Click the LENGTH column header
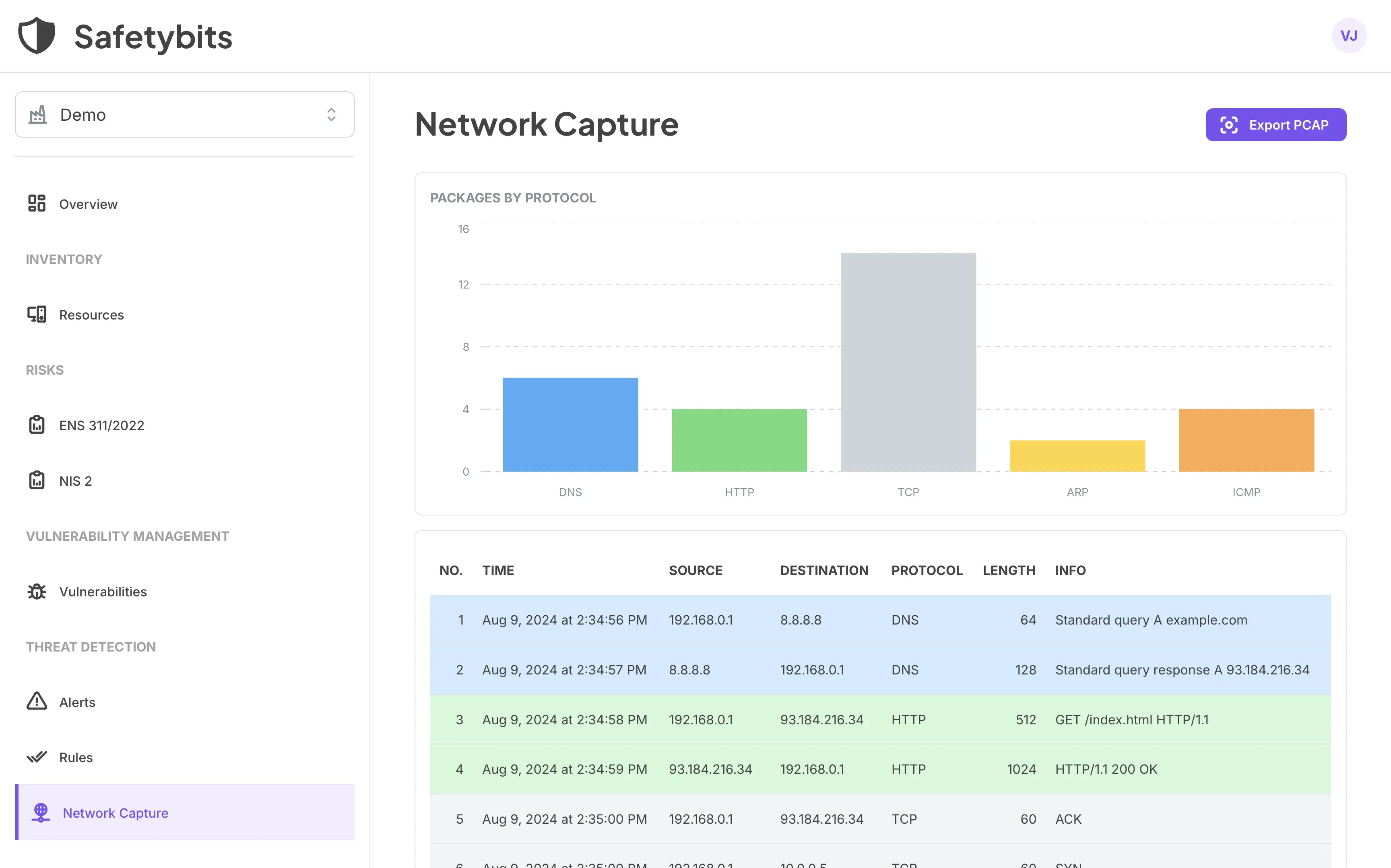Screen dimensions: 1391x868 pos(1009,571)
